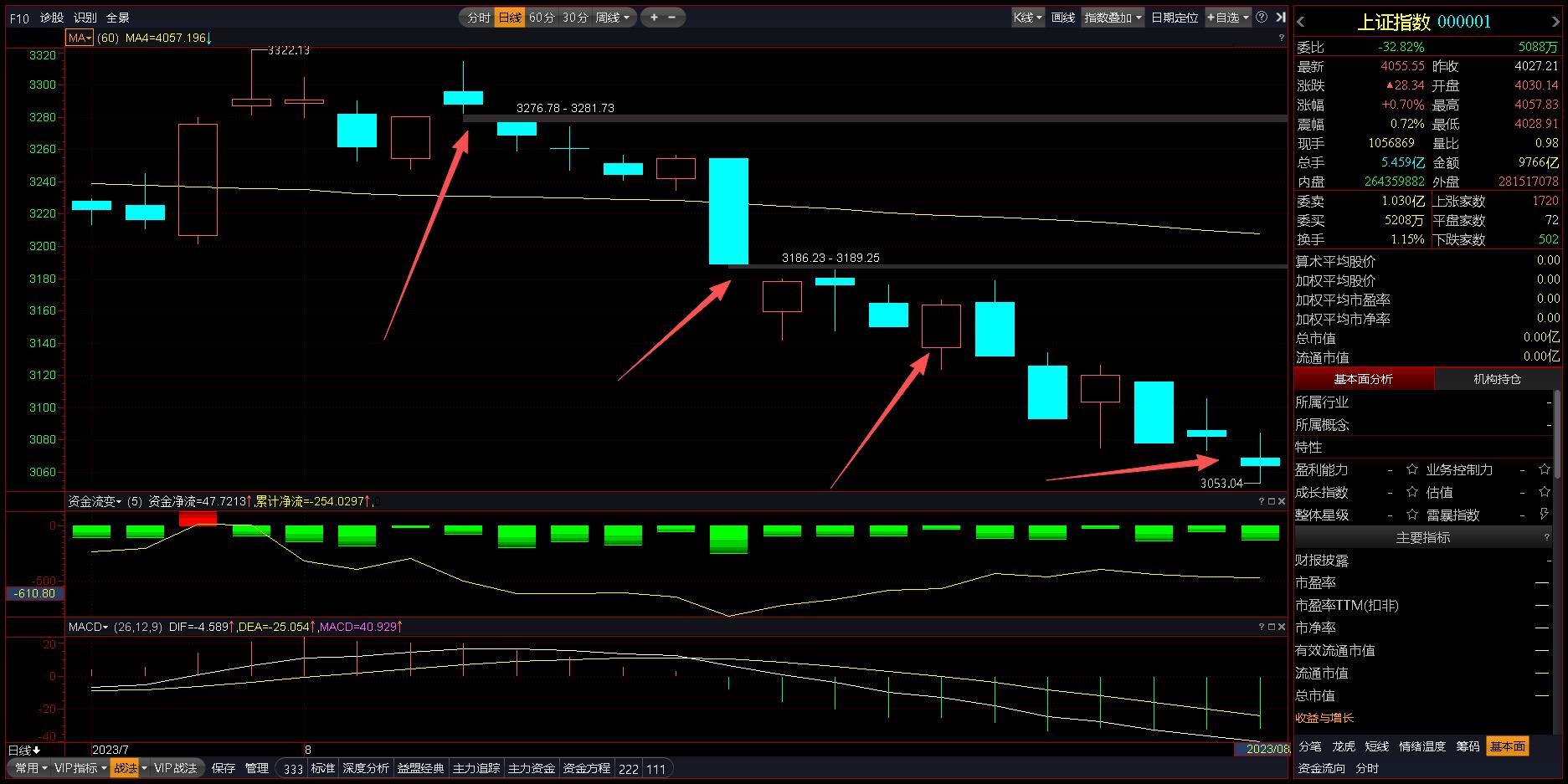Expand the MA indicator dropdown

click(x=80, y=38)
